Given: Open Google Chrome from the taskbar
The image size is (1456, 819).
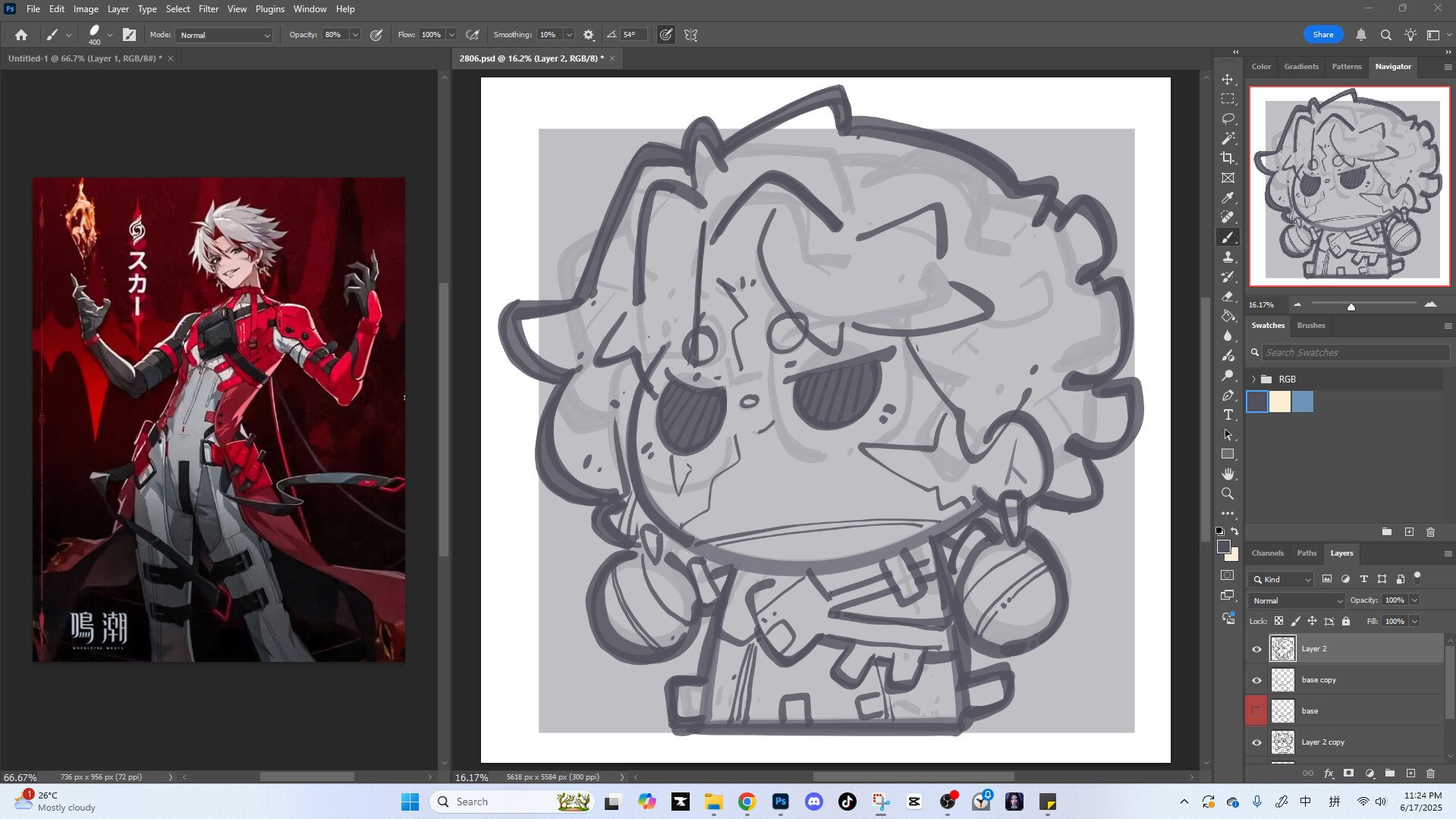Looking at the screenshot, I should [x=747, y=802].
